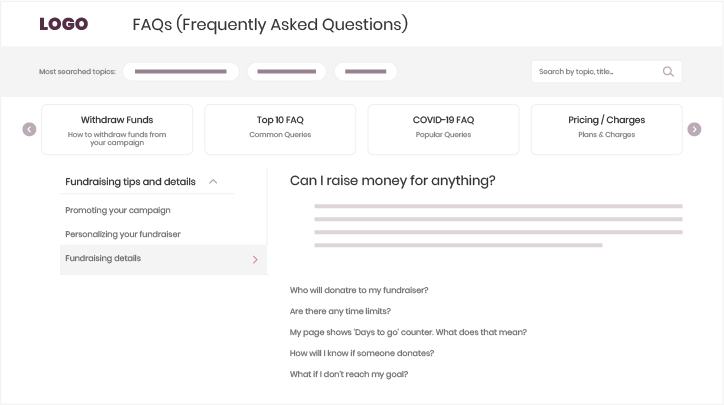Screen dimensions: 724x405
Task: Select the COVID-19 FAQ card
Action: point(443,130)
